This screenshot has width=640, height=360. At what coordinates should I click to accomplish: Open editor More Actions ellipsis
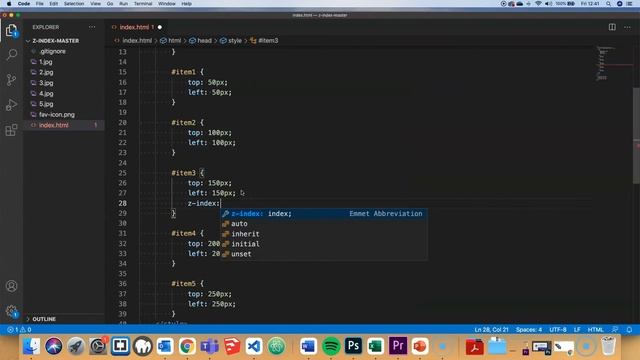tap(627, 27)
